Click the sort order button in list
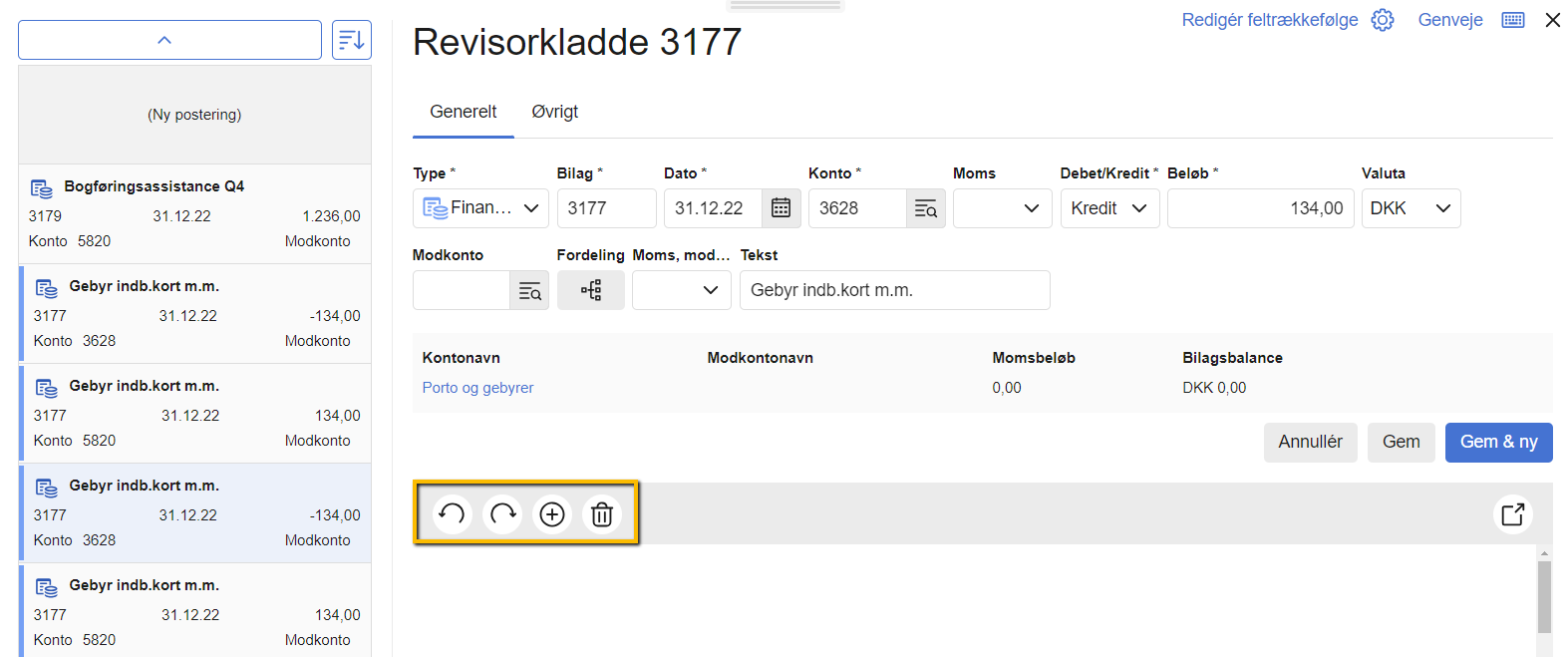 tap(351, 40)
